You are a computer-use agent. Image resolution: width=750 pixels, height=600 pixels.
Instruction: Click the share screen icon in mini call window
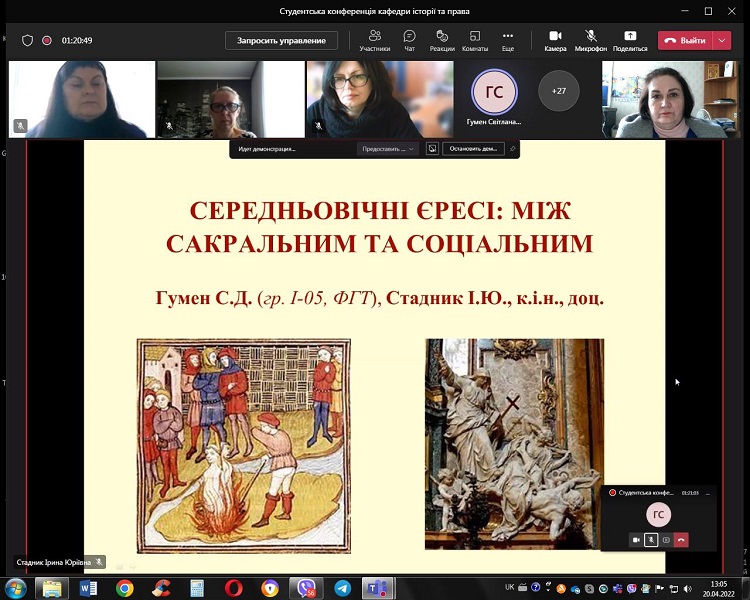(x=666, y=540)
